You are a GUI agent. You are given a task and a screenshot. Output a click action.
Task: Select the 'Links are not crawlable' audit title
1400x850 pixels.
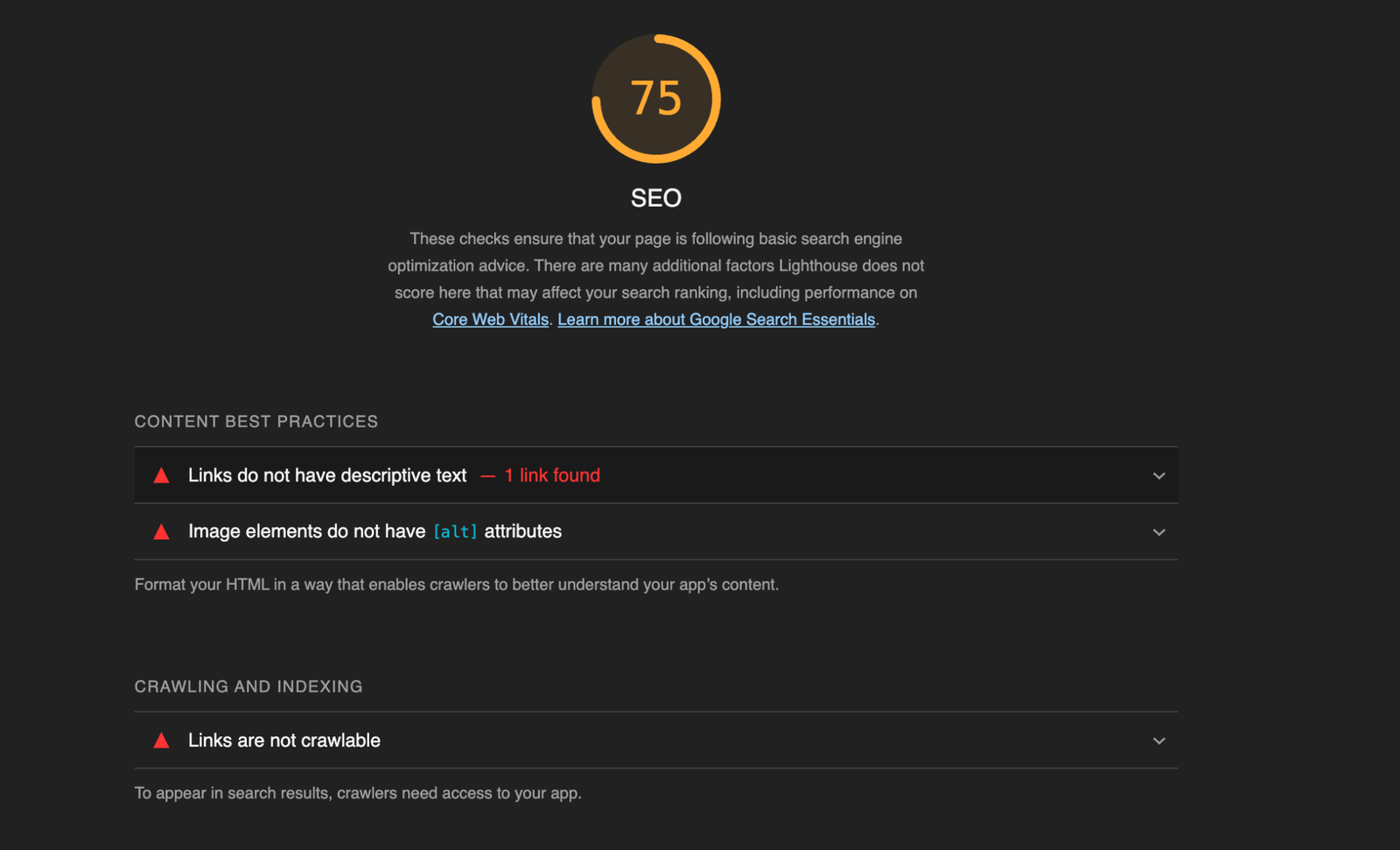284,741
